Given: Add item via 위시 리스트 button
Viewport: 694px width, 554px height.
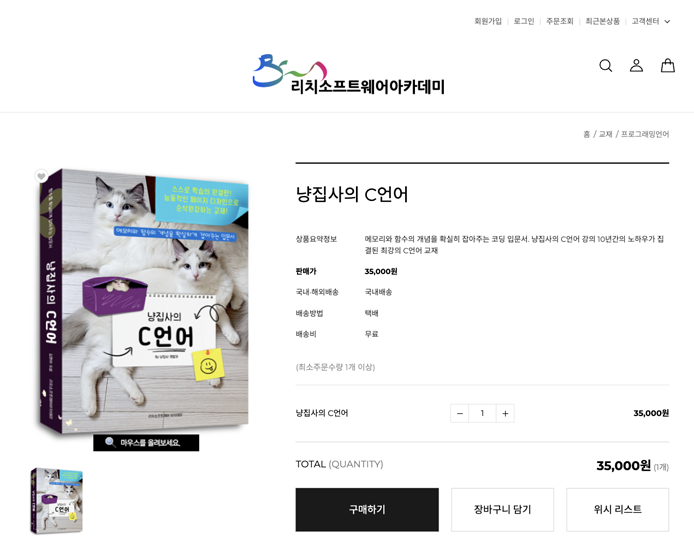Looking at the screenshot, I should tap(617, 510).
